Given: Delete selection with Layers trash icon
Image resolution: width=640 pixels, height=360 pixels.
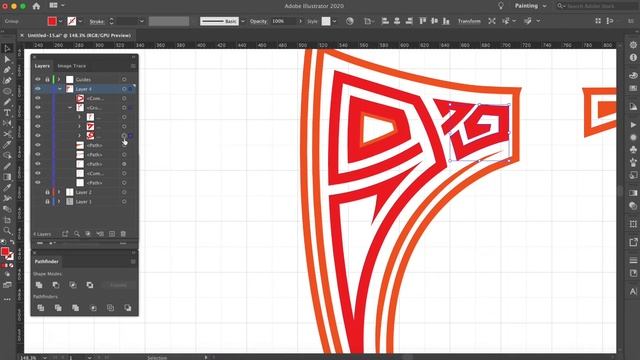Looking at the screenshot, I should coord(123,234).
